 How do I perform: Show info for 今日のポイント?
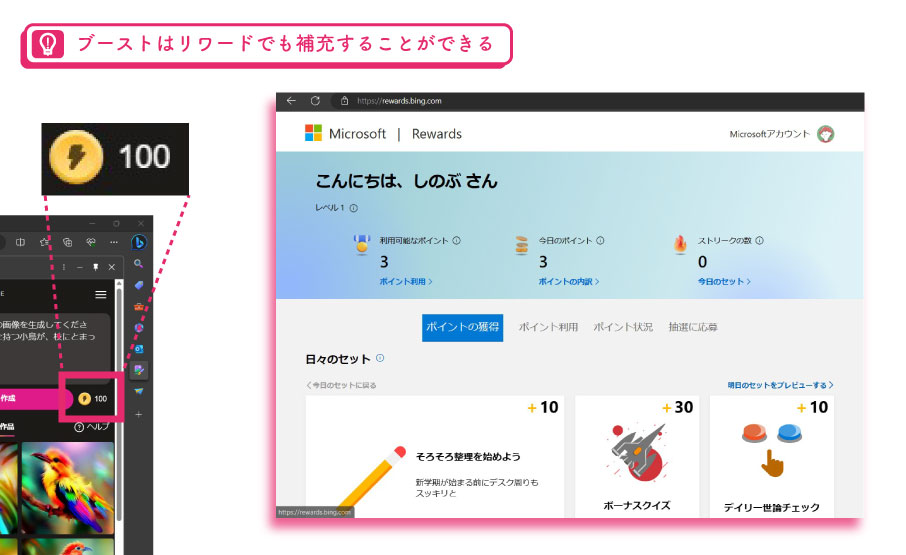(600, 240)
